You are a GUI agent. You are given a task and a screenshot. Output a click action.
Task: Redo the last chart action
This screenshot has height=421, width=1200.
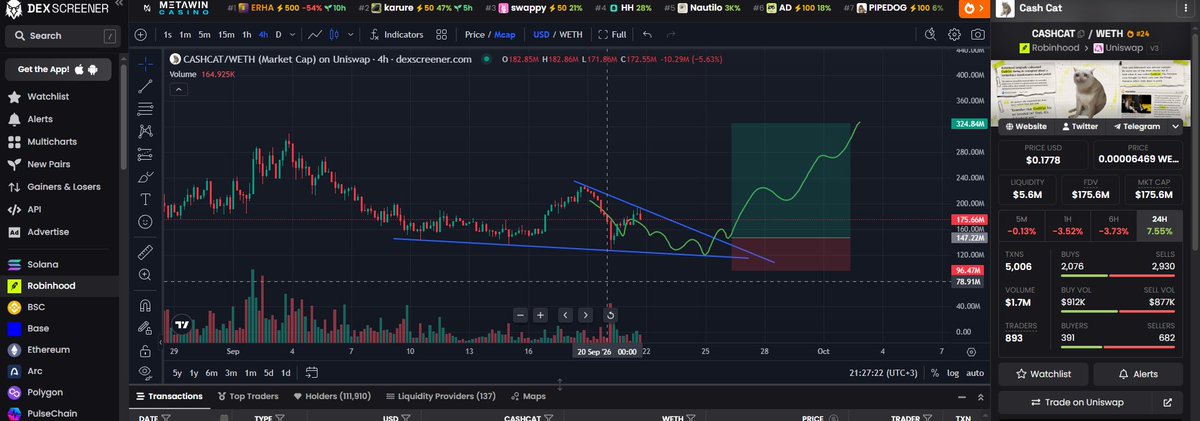672,34
